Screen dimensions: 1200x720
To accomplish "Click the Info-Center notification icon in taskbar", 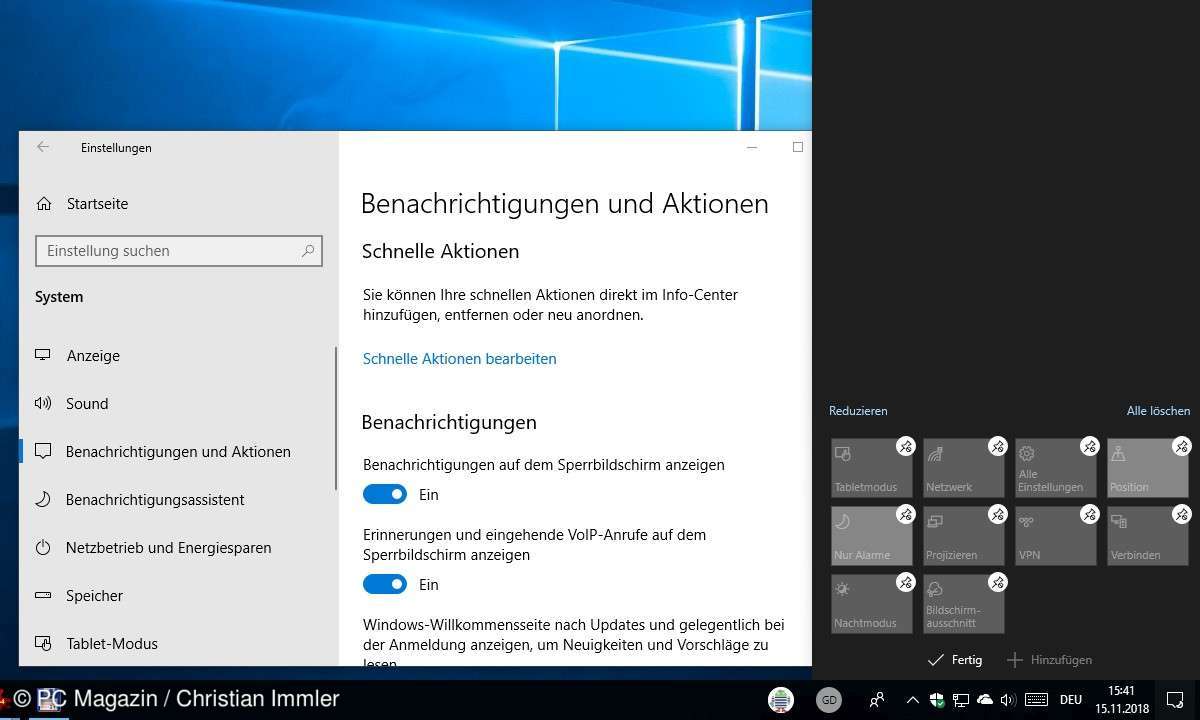I will [x=1176, y=700].
